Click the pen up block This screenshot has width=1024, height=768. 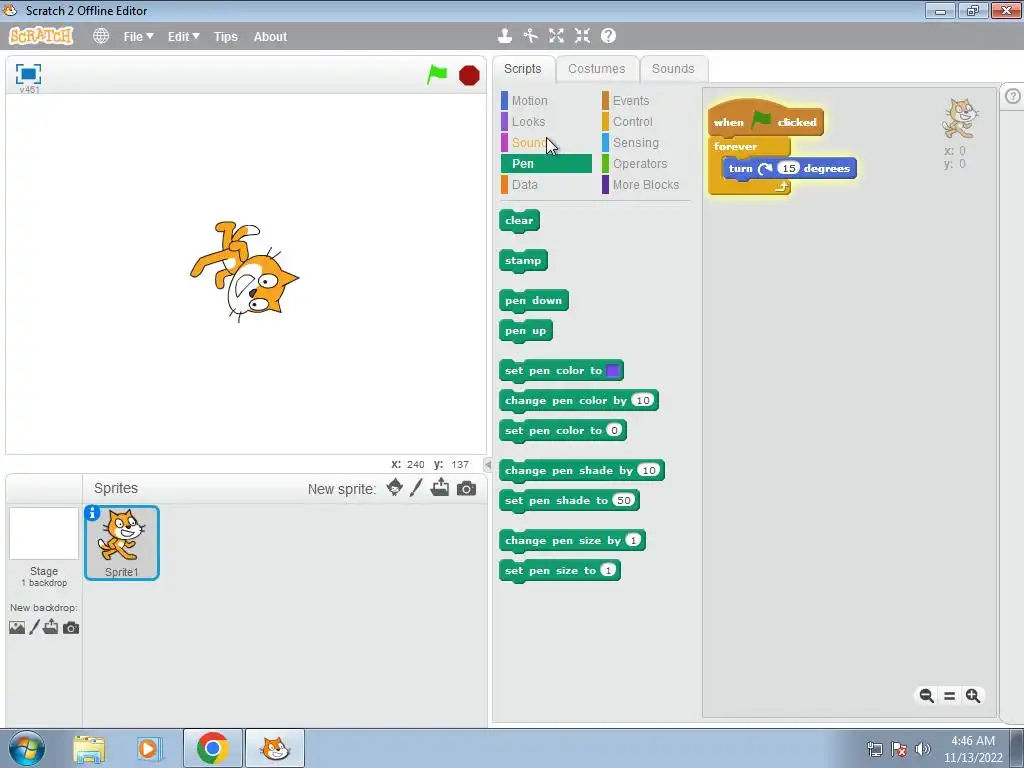pyautogui.click(x=526, y=330)
